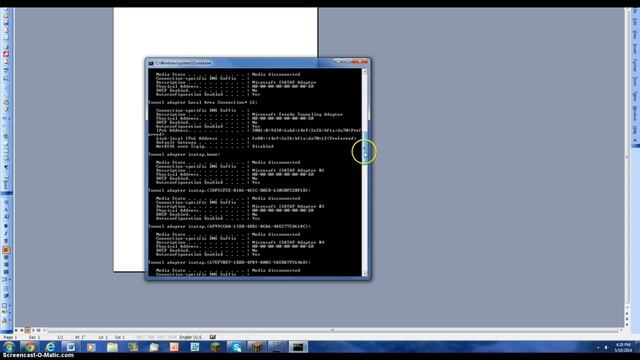The image size is (640, 360).
Task: Open Skype from the taskbar
Action: click(236, 347)
